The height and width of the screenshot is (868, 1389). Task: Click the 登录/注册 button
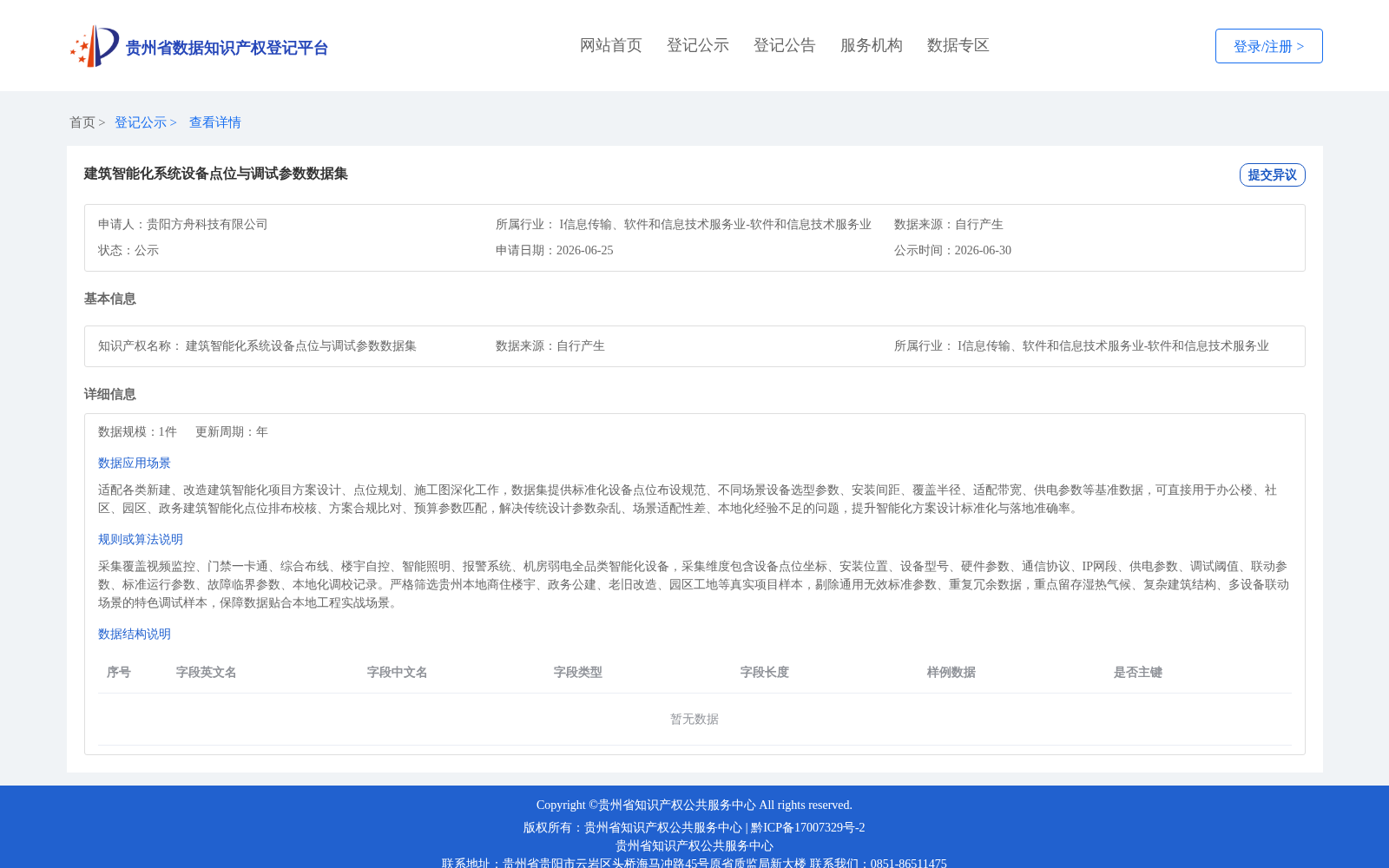[x=1268, y=46]
